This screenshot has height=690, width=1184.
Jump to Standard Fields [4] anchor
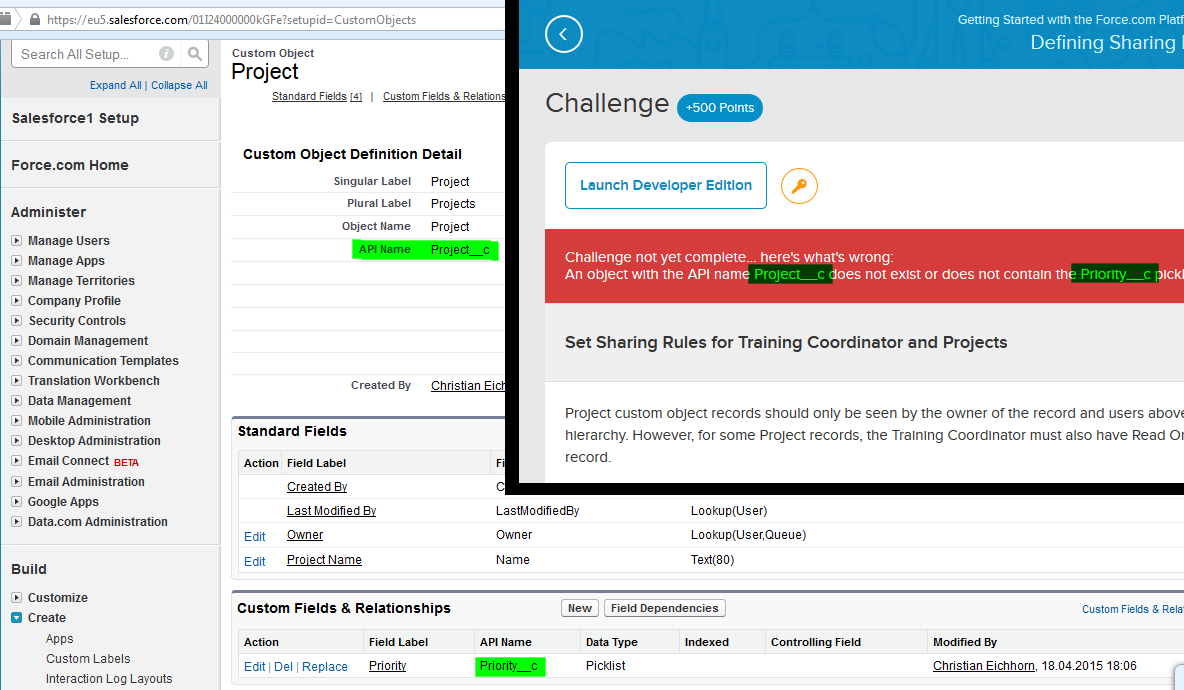pyautogui.click(x=316, y=97)
